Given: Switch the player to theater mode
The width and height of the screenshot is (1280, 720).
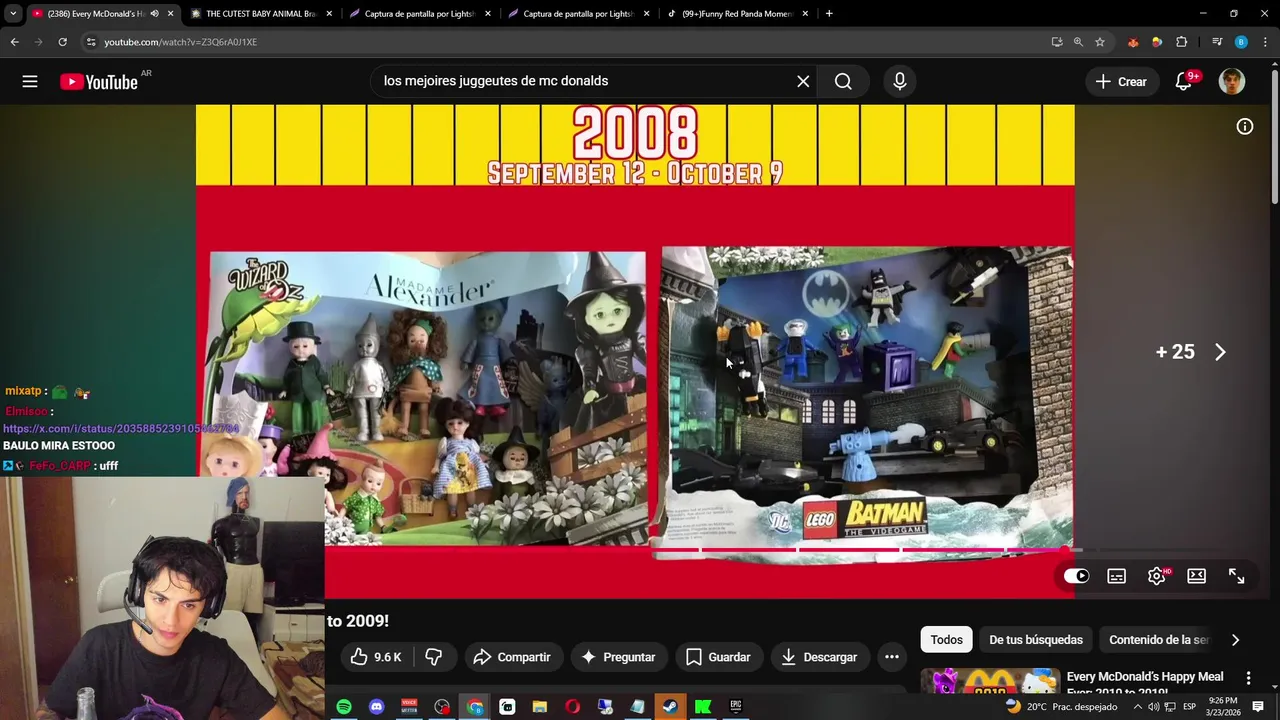Looking at the screenshot, I should (1196, 576).
